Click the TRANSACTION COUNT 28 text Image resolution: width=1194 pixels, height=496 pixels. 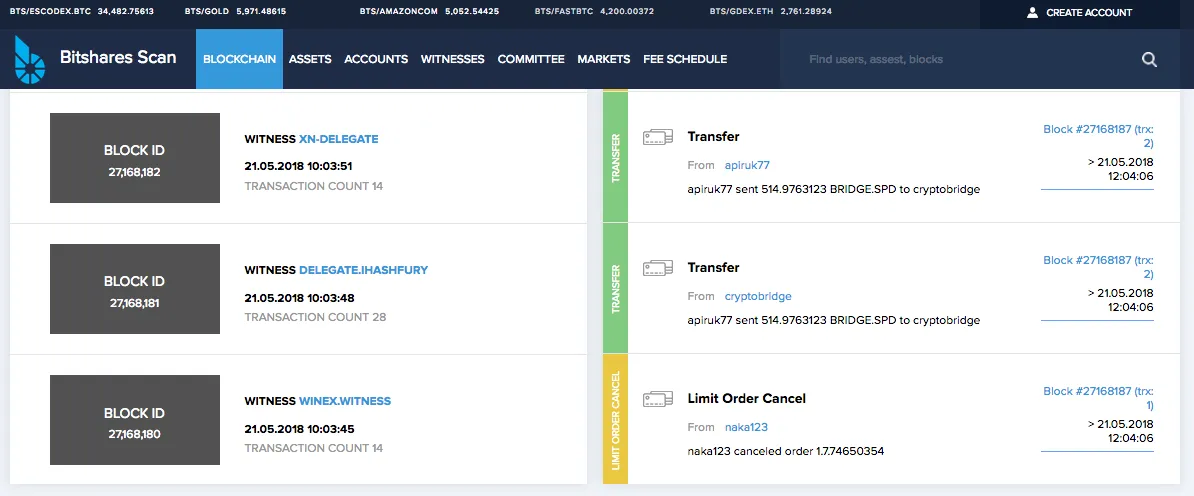pyautogui.click(x=315, y=317)
